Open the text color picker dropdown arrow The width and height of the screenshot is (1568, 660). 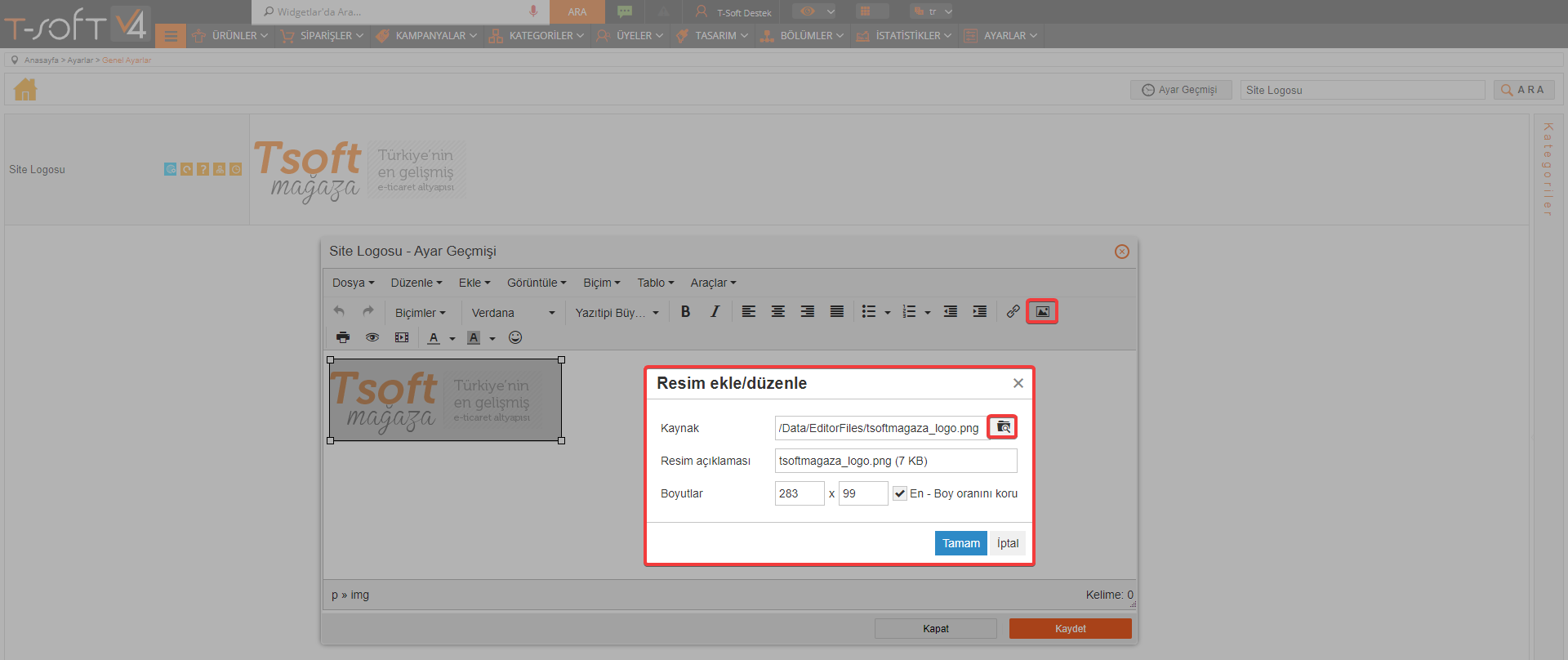tap(452, 338)
